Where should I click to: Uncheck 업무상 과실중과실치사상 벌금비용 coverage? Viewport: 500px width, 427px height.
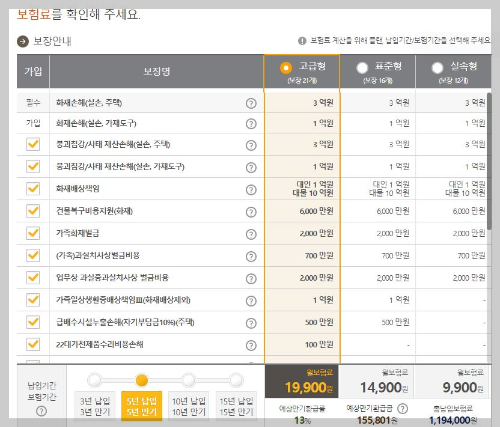(33, 277)
